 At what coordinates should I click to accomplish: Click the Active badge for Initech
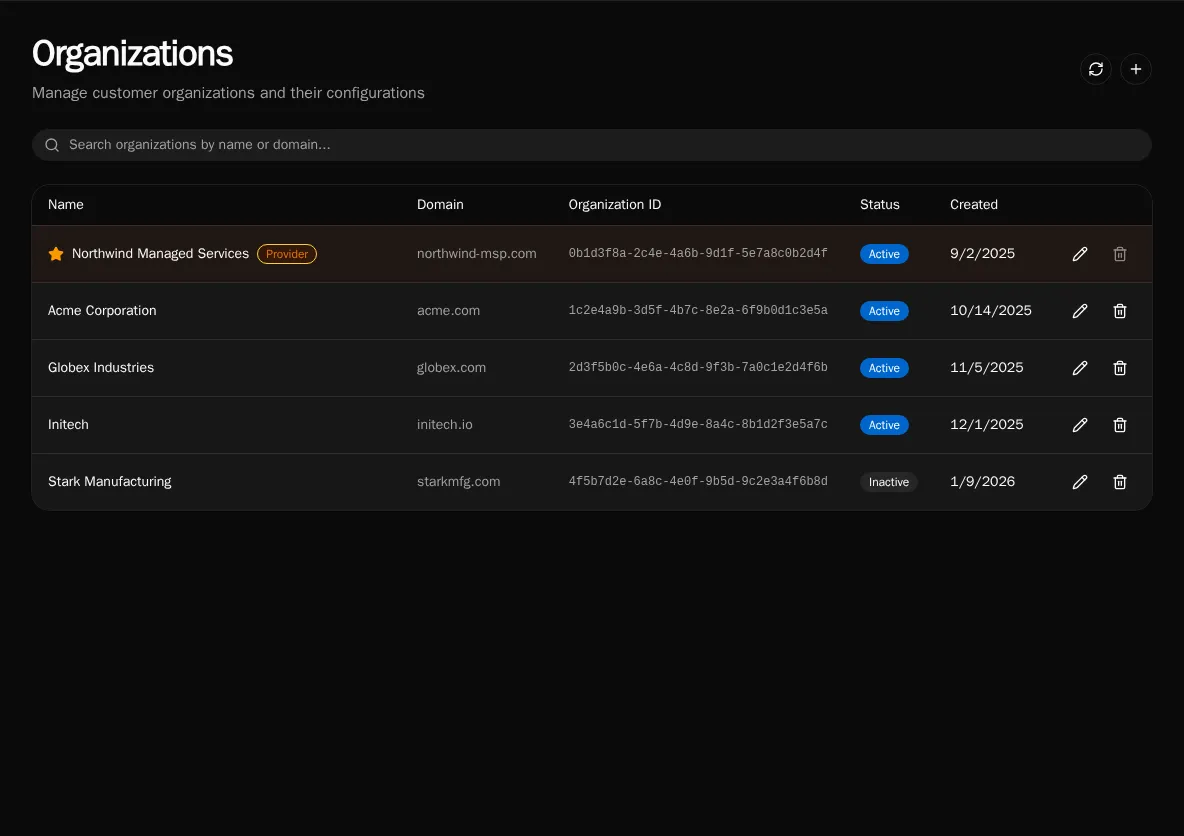pos(884,425)
